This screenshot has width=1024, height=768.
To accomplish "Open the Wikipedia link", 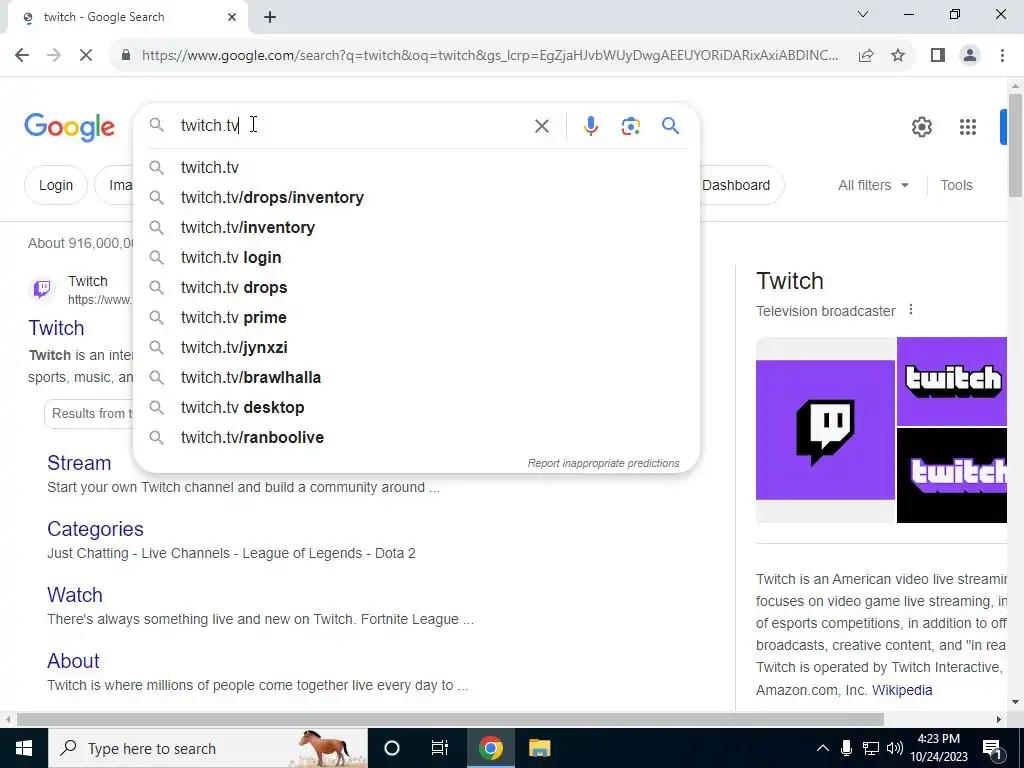I will pos(902,690).
